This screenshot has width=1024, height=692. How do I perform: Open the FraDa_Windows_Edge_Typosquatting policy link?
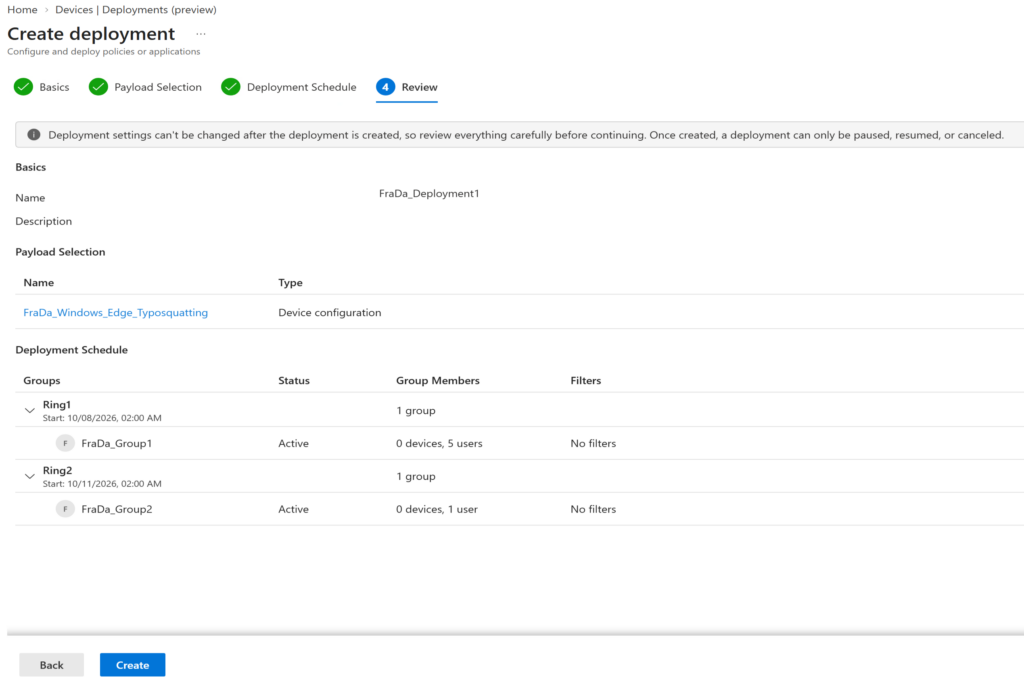(116, 313)
